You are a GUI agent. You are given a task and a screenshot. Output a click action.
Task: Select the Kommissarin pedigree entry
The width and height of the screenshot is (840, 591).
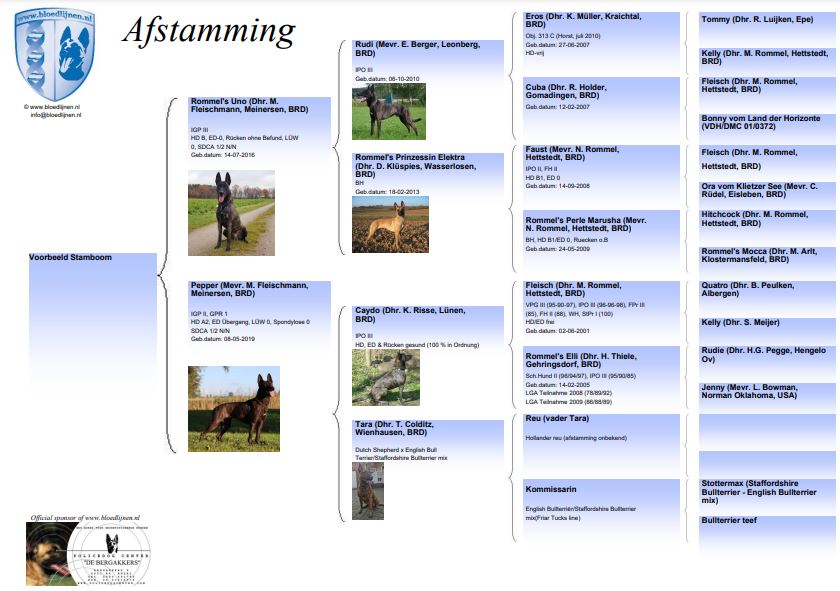point(551,489)
